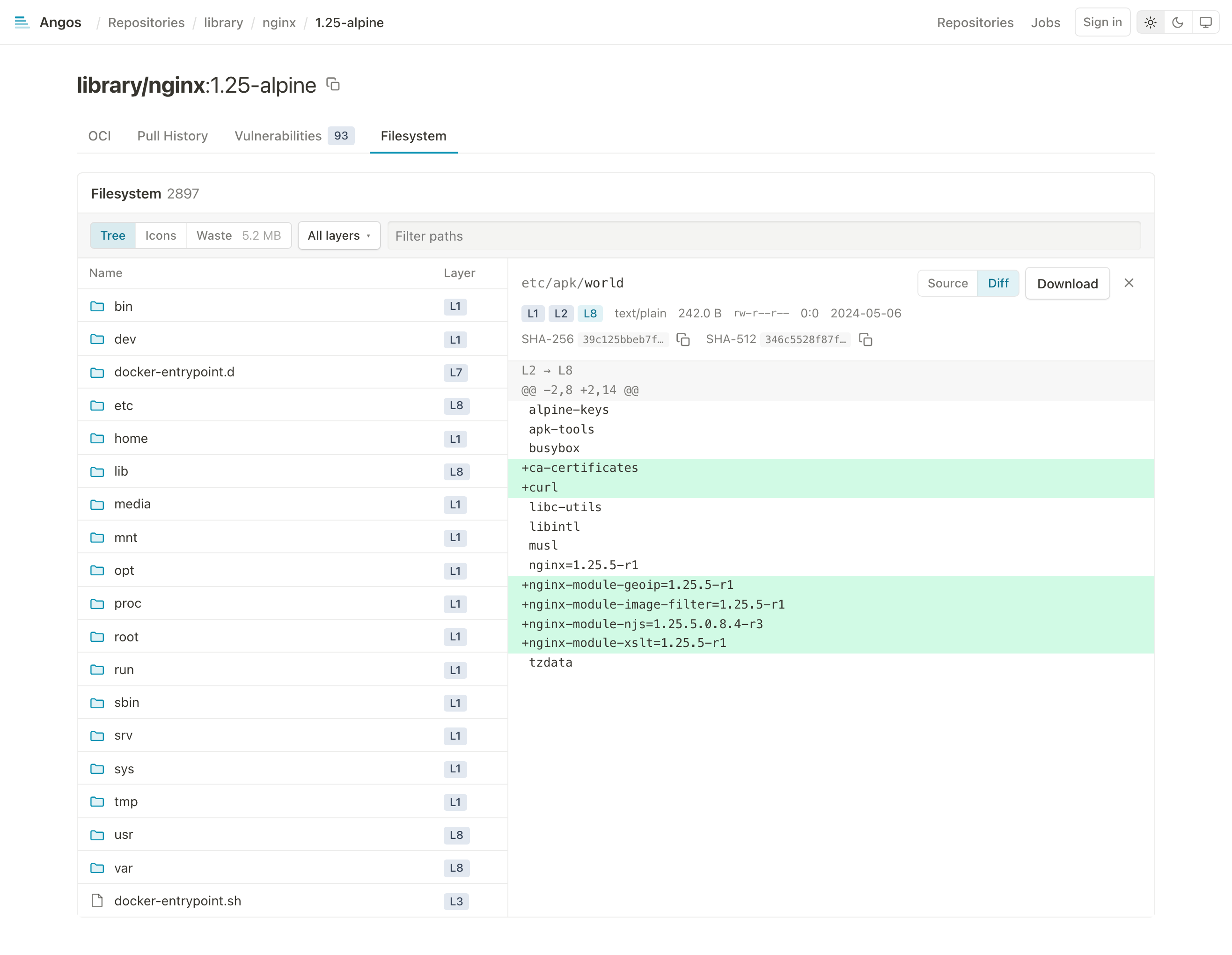Click the dev folder icon
Viewport: 1232px width, 955px height.
click(97, 339)
